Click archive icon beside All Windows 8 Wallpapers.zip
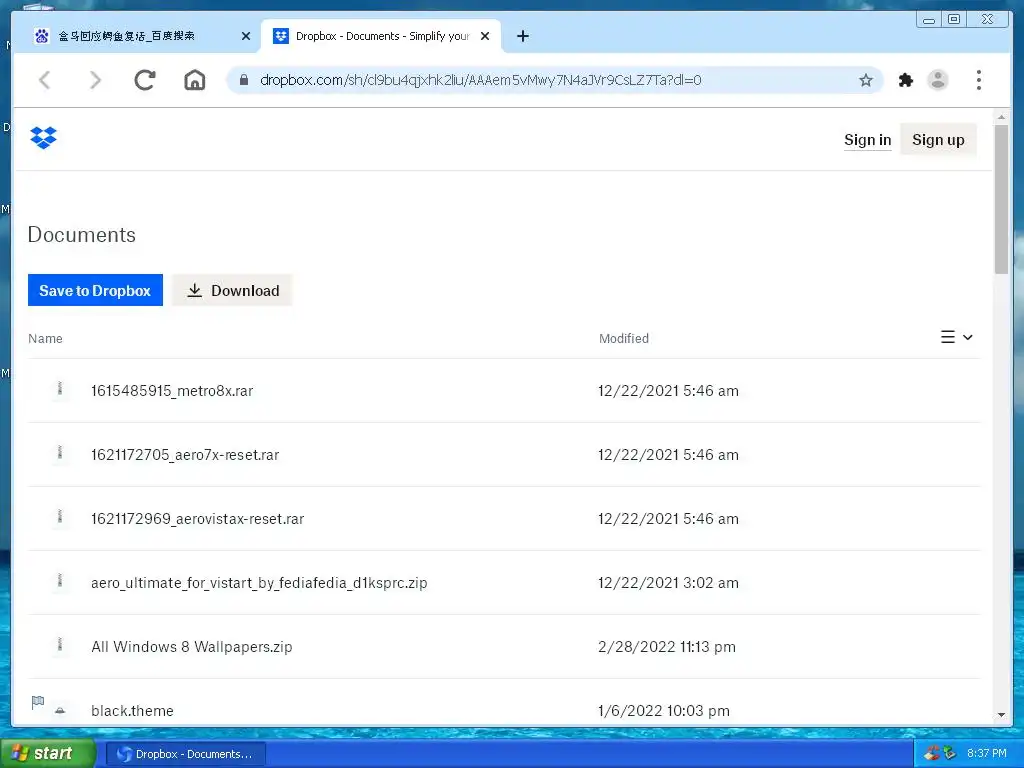This screenshot has height=768, width=1024. coord(60,645)
